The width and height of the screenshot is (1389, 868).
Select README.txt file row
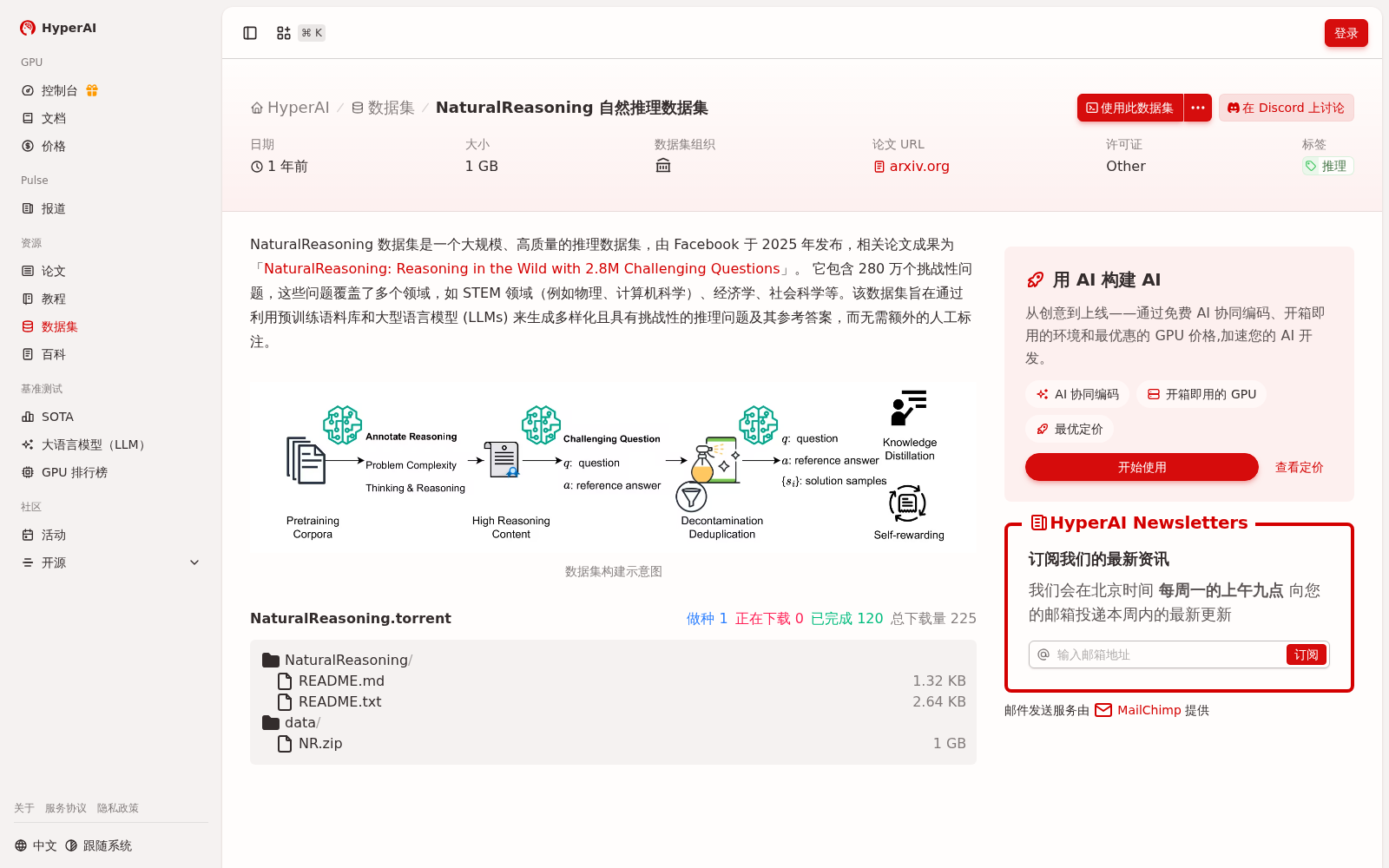tap(613, 701)
